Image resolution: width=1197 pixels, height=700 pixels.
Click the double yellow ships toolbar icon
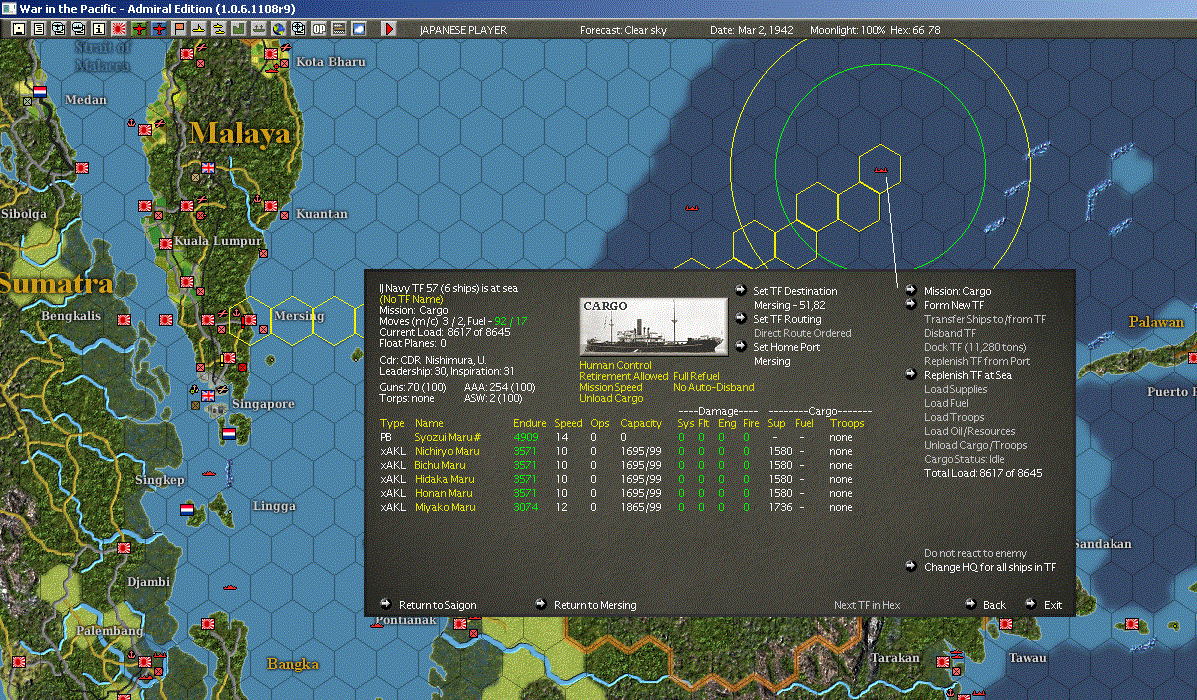pyautogui.click(x=218, y=29)
